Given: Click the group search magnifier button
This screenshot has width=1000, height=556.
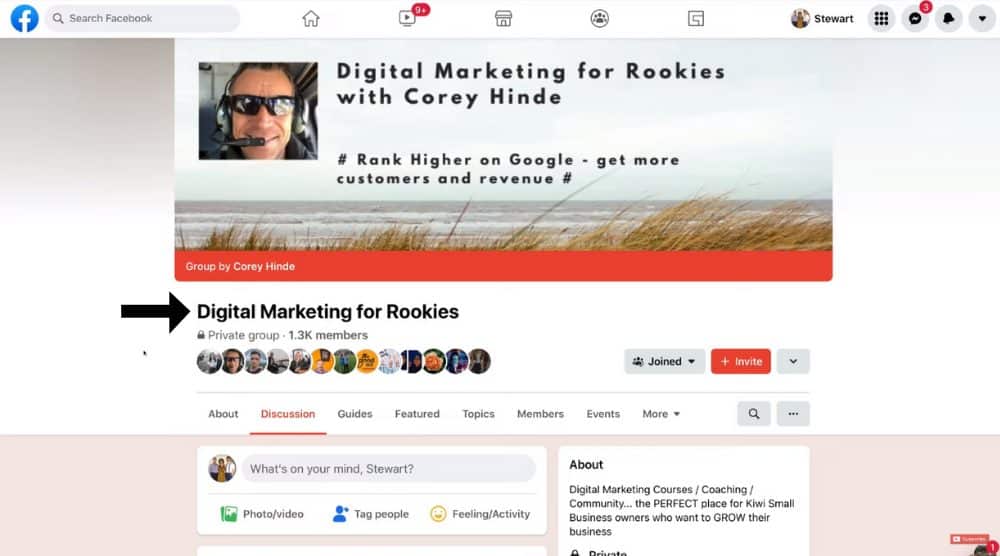Looking at the screenshot, I should tap(754, 414).
